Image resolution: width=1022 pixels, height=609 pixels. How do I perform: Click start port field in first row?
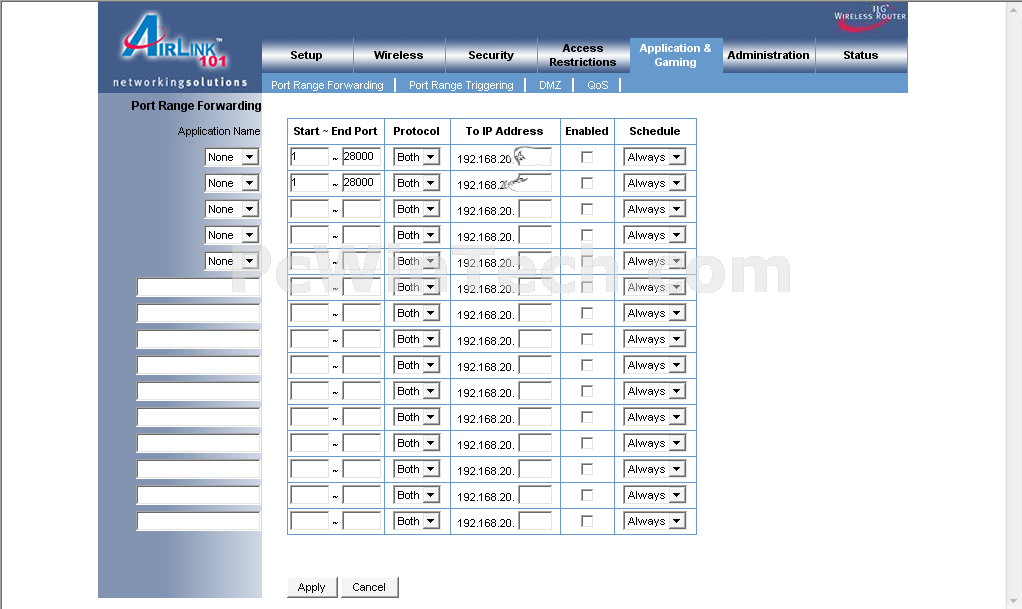(309, 156)
